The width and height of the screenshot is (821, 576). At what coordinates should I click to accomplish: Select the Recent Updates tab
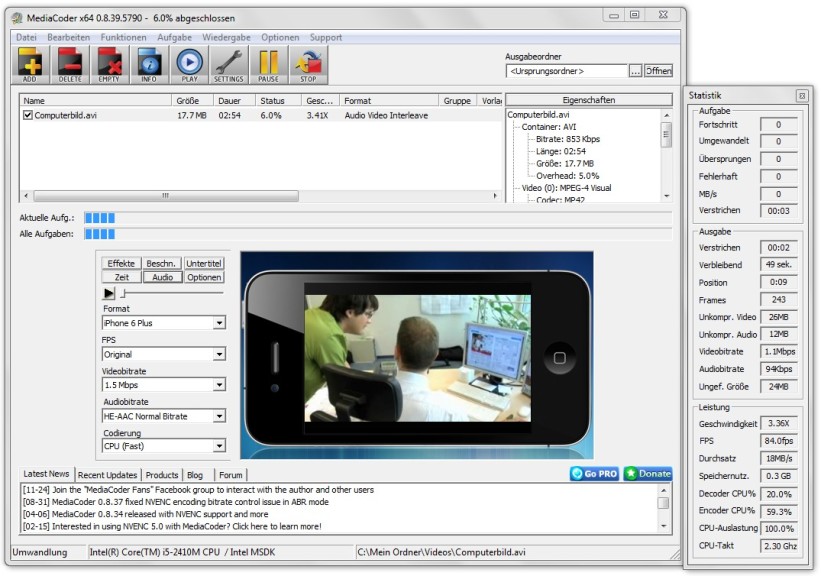[107, 475]
